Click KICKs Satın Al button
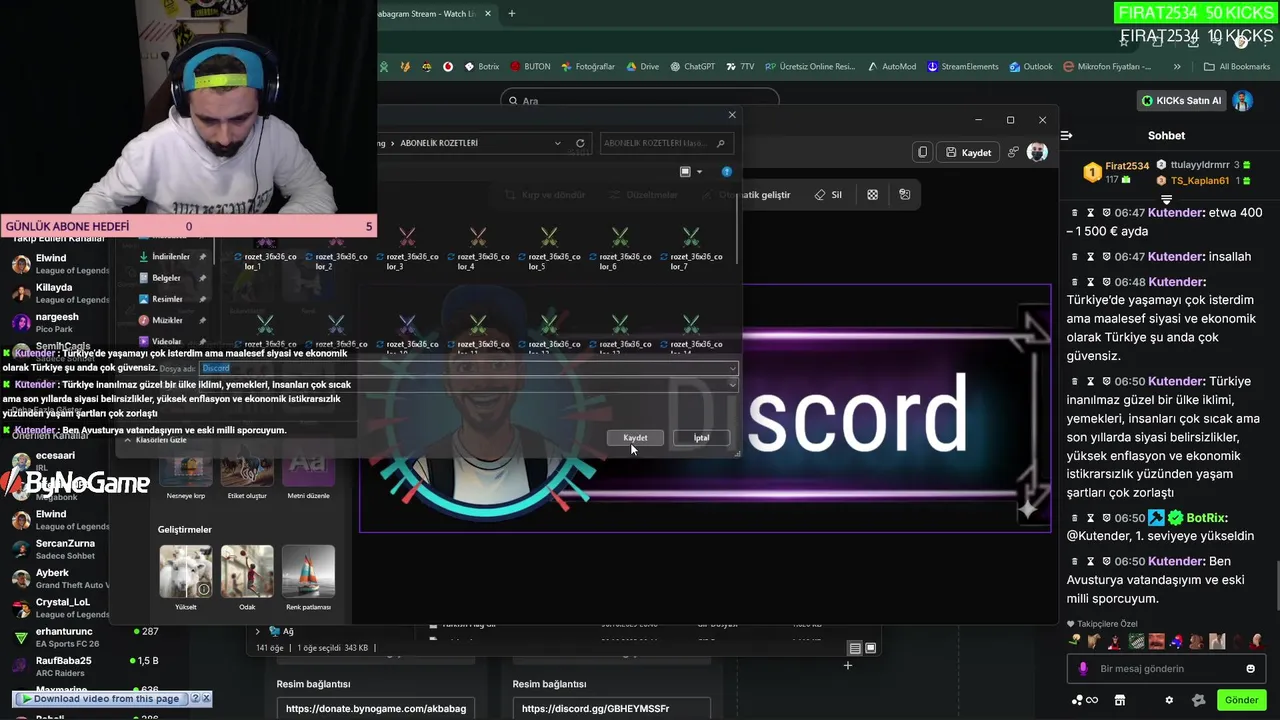The width and height of the screenshot is (1280, 720). coord(1182,101)
